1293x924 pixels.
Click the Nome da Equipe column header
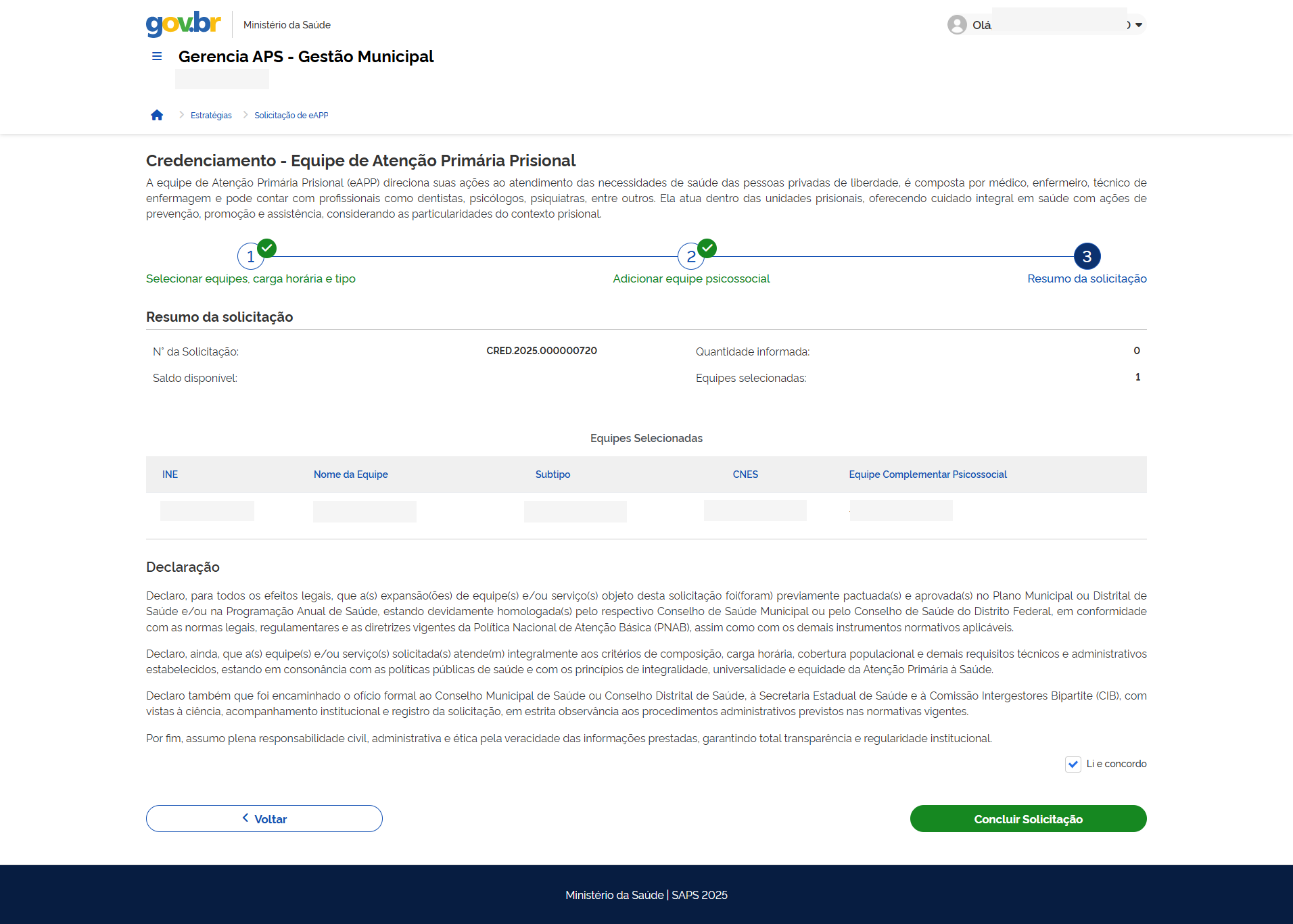(x=350, y=475)
